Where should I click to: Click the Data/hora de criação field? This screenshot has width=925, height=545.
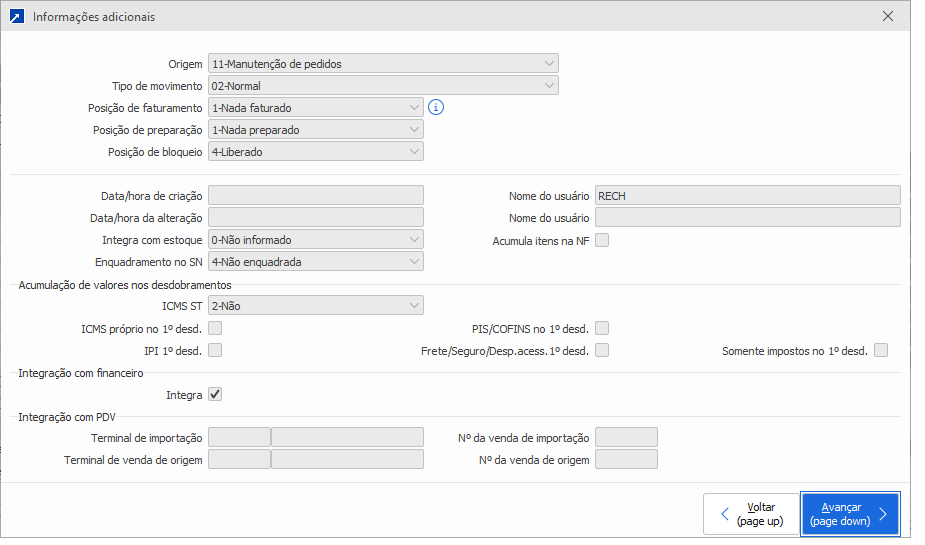pyautogui.click(x=315, y=196)
